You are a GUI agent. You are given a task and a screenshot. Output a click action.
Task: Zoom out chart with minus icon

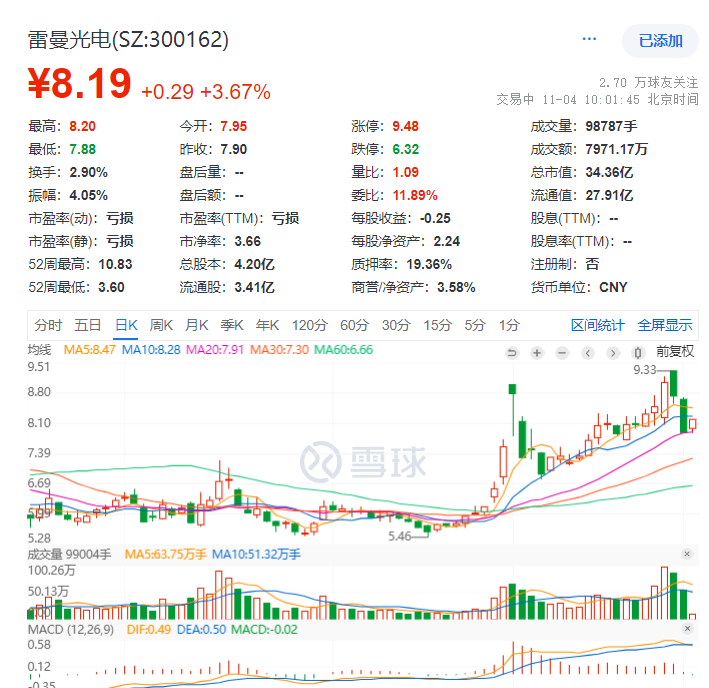[562, 353]
